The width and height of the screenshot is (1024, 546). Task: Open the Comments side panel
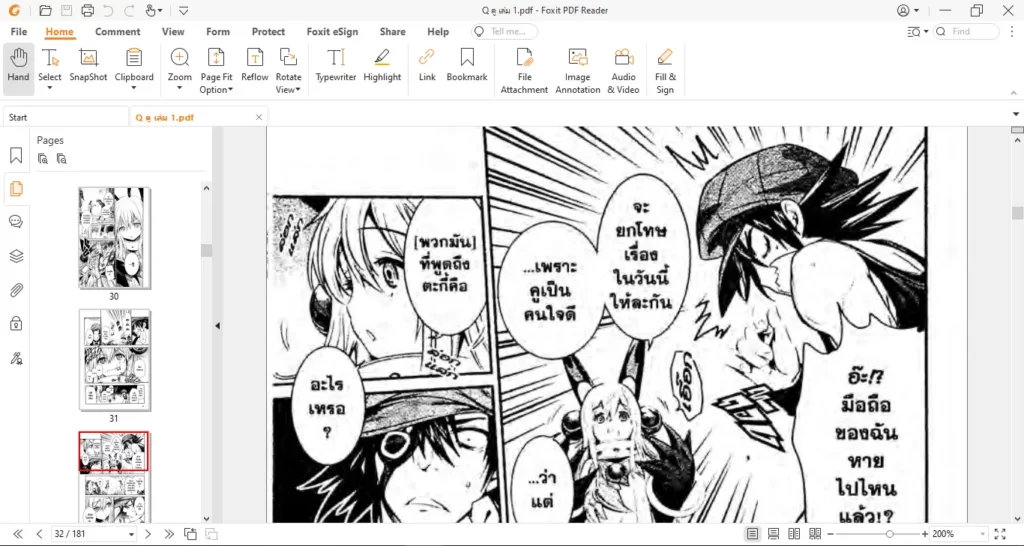[x=16, y=222]
